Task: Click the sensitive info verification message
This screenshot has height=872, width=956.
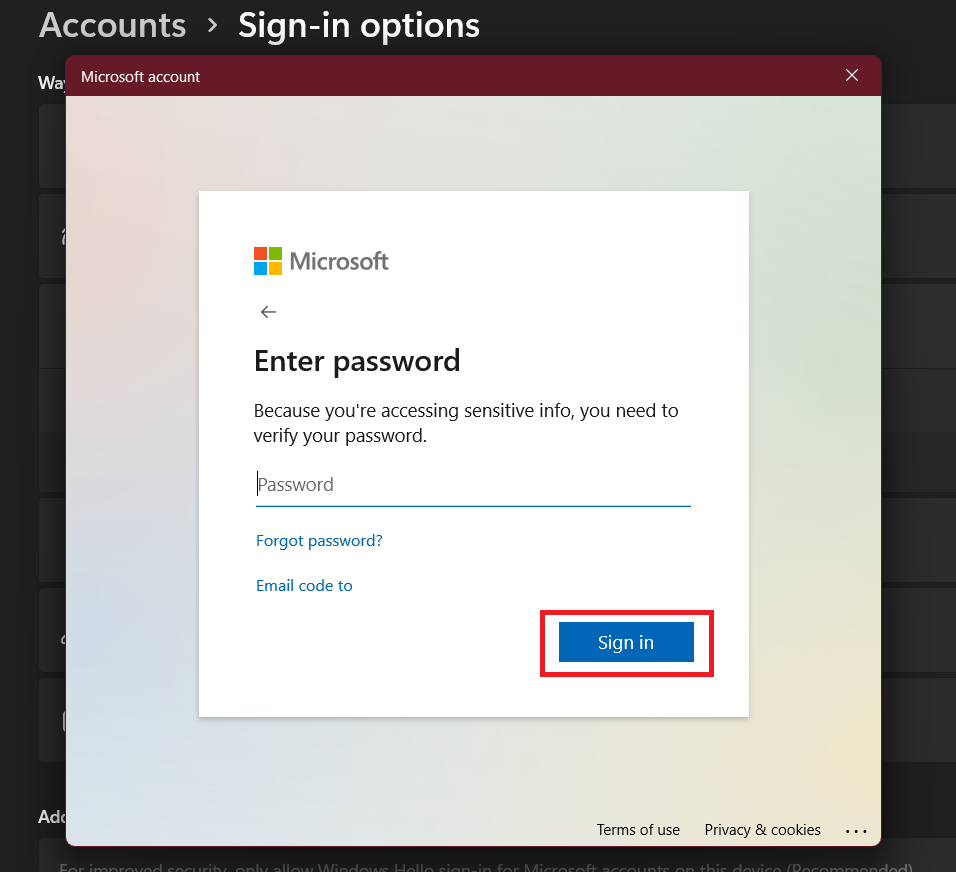Action: click(466, 423)
